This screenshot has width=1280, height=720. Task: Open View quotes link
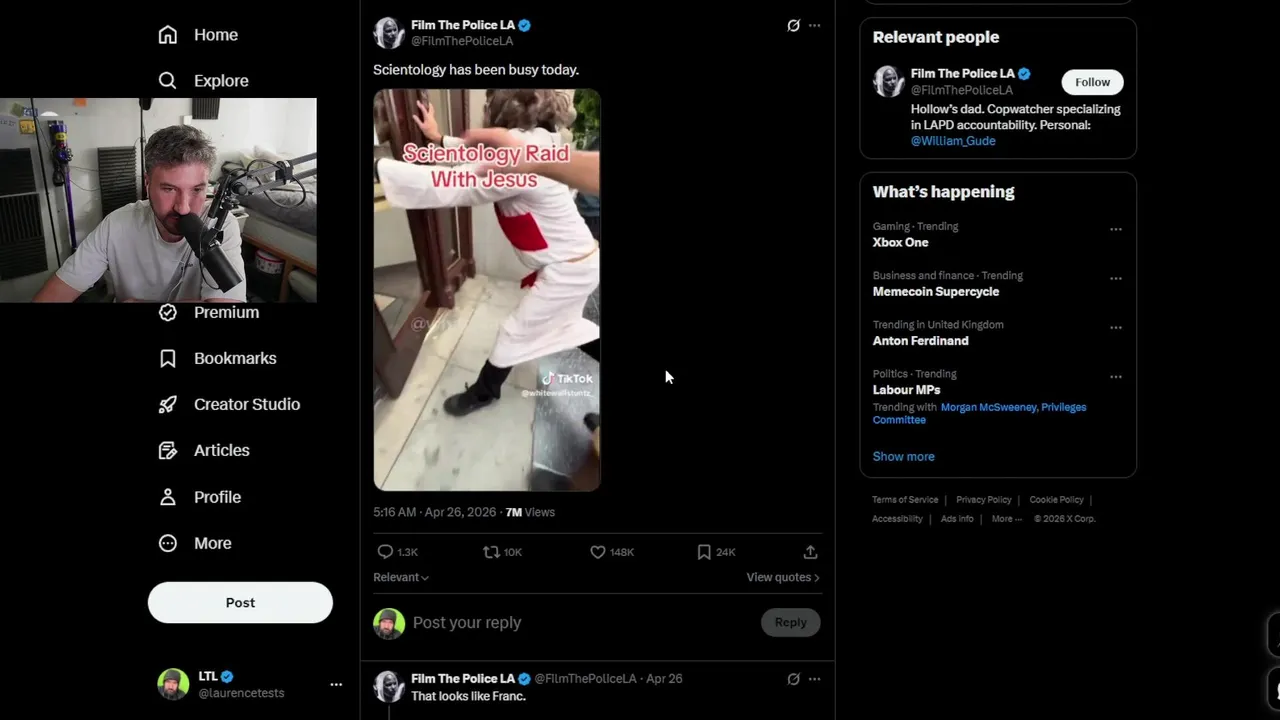(x=782, y=577)
